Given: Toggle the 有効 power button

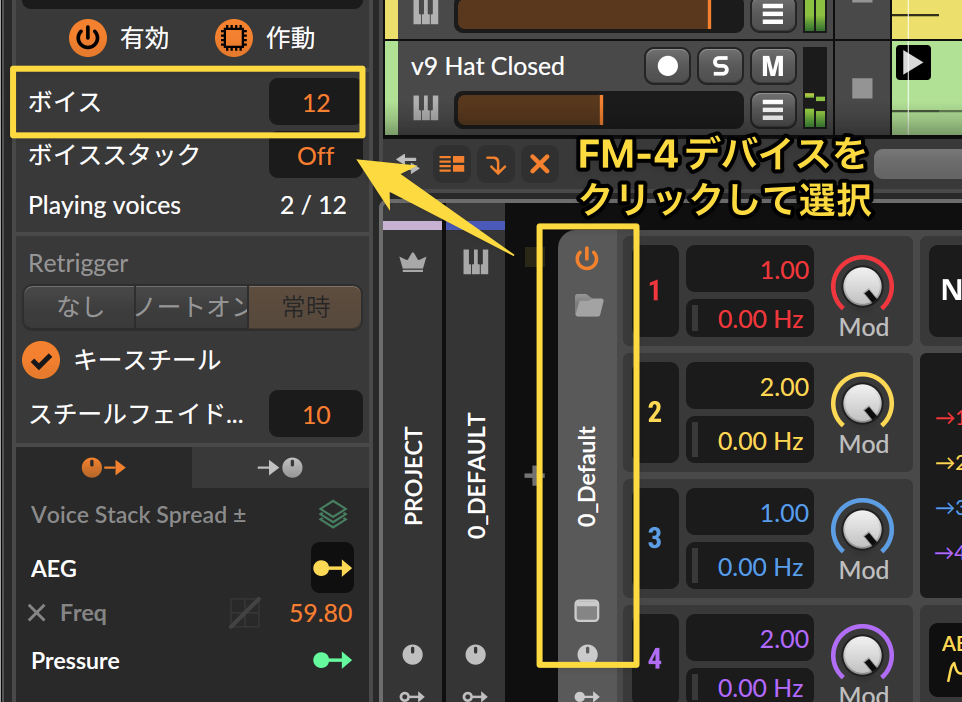Looking at the screenshot, I should [88, 38].
